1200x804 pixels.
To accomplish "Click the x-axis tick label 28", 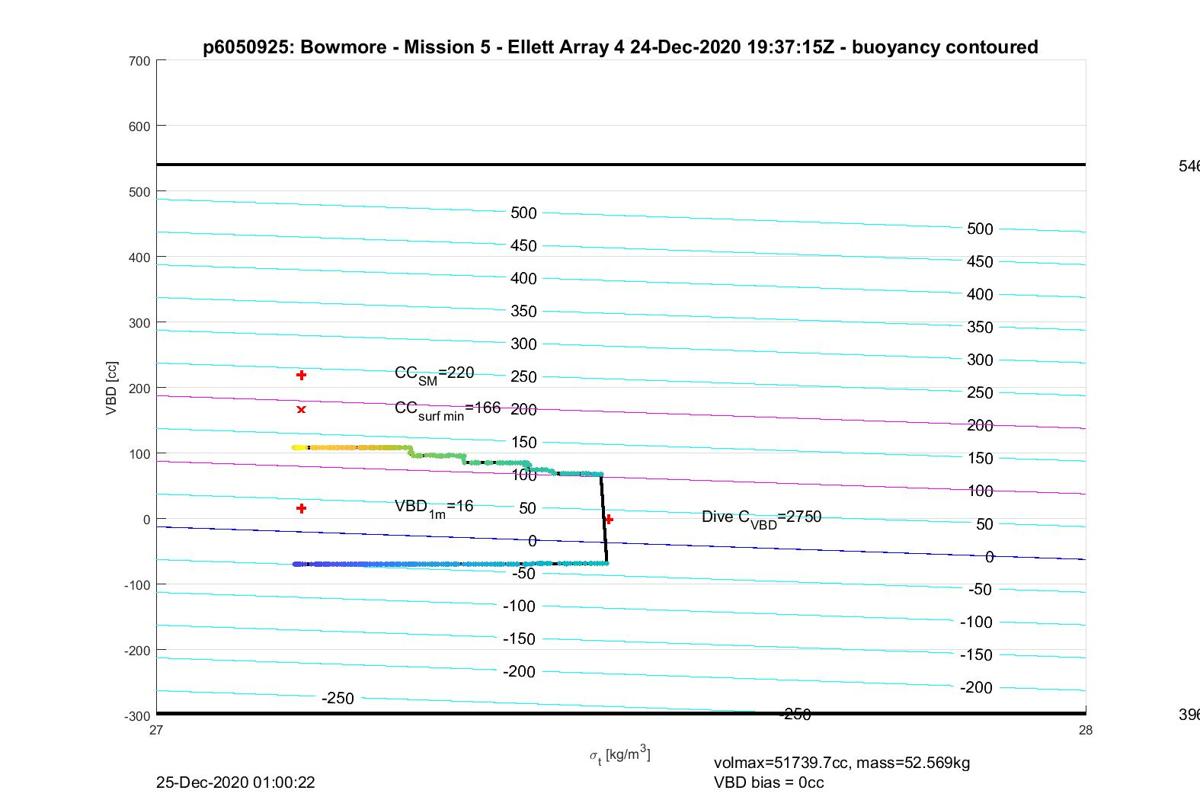I will pyautogui.click(x=1086, y=730).
